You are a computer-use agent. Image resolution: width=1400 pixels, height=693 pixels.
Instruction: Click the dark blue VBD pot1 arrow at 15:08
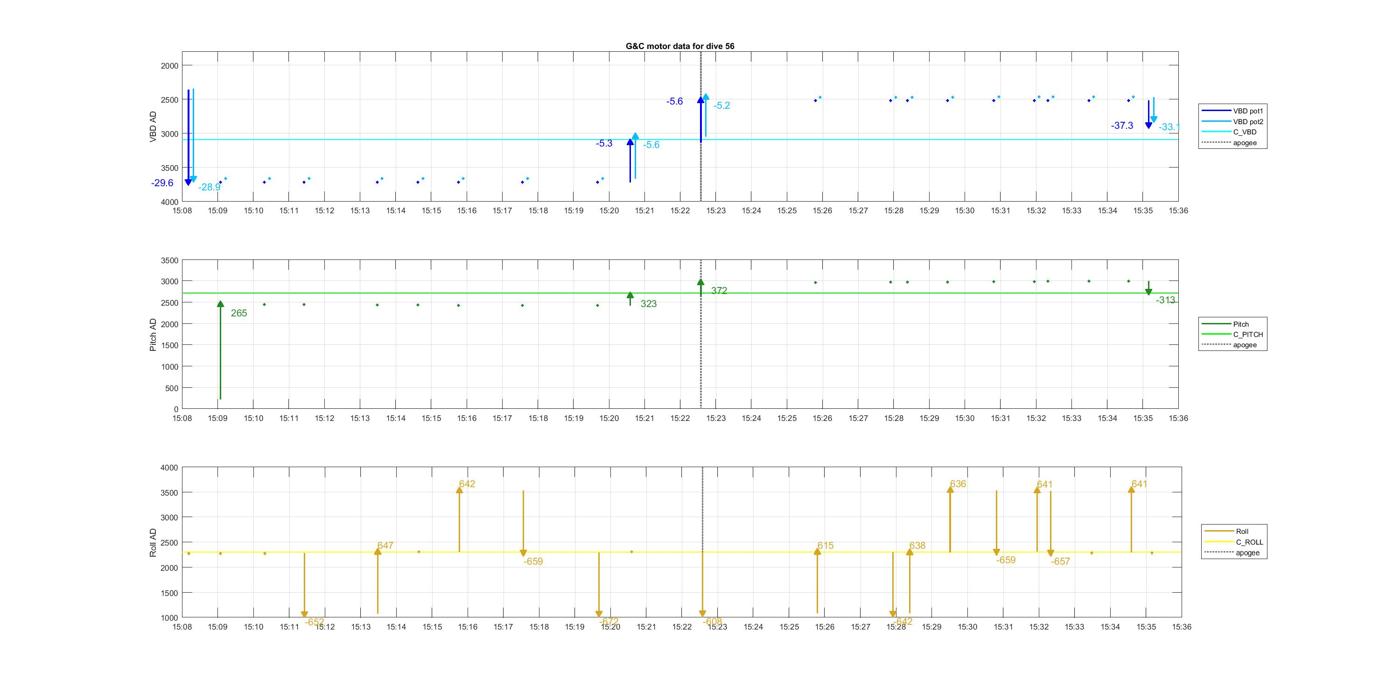pos(188,137)
